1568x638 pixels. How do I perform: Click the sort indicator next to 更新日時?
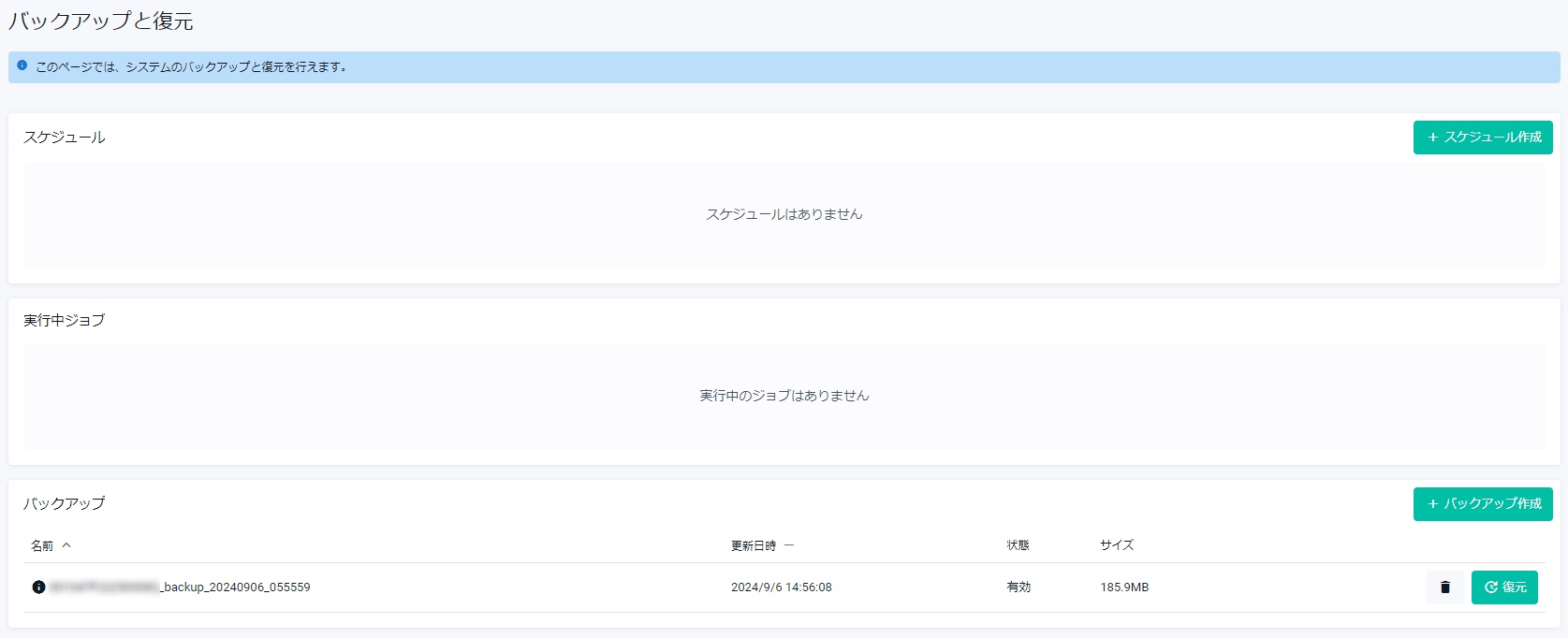point(789,545)
